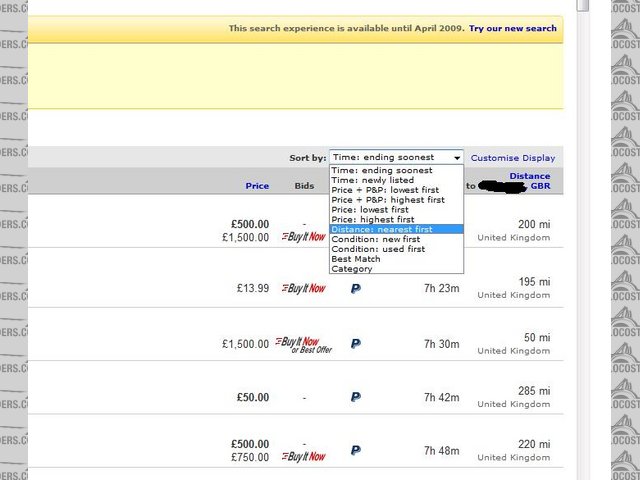Image resolution: width=640 pixels, height=480 pixels.
Task: Click the Buy It Now logo in the £13.99 row
Action: pos(304,288)
